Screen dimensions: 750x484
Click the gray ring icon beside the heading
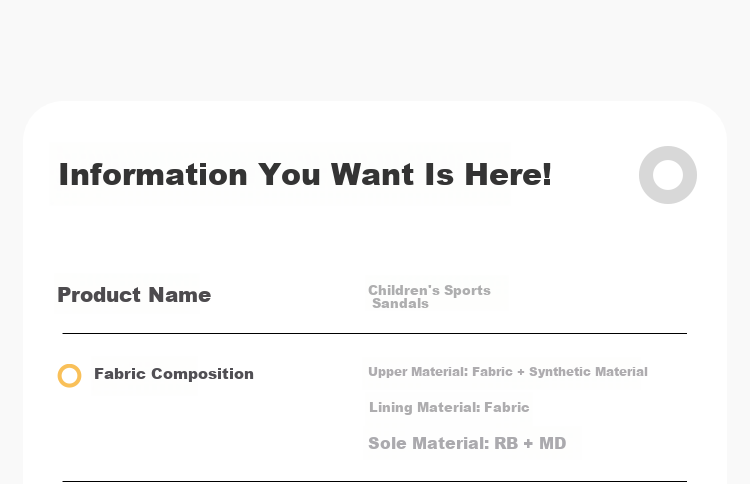click(668, 175)
